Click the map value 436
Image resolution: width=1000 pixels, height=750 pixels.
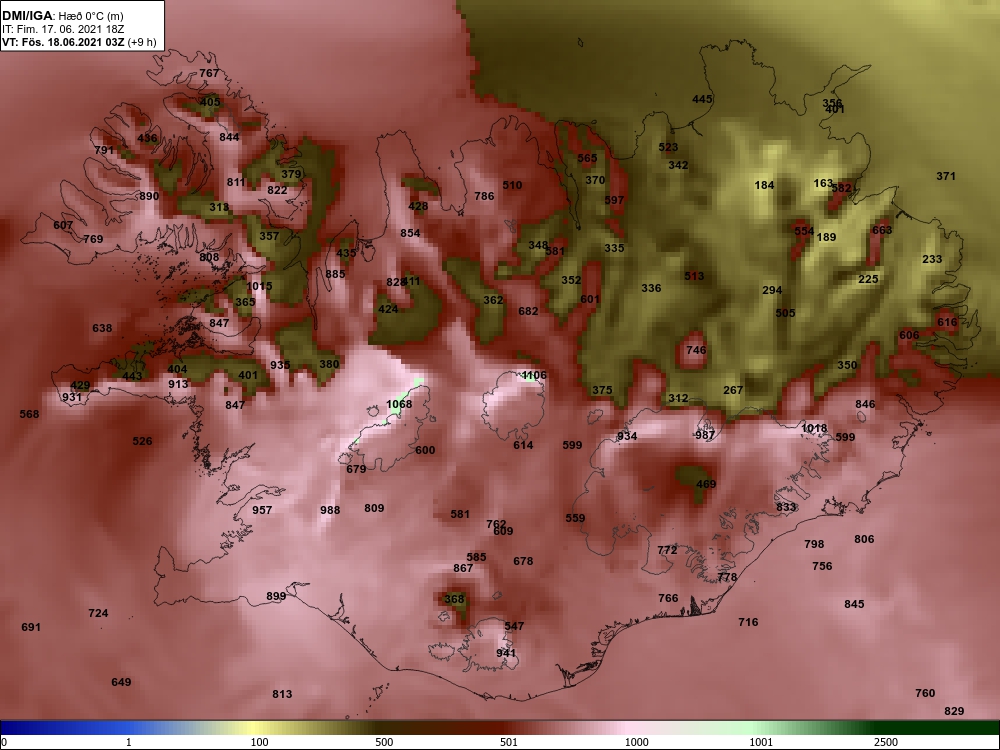pyautogui.click(x=147, y=138)
